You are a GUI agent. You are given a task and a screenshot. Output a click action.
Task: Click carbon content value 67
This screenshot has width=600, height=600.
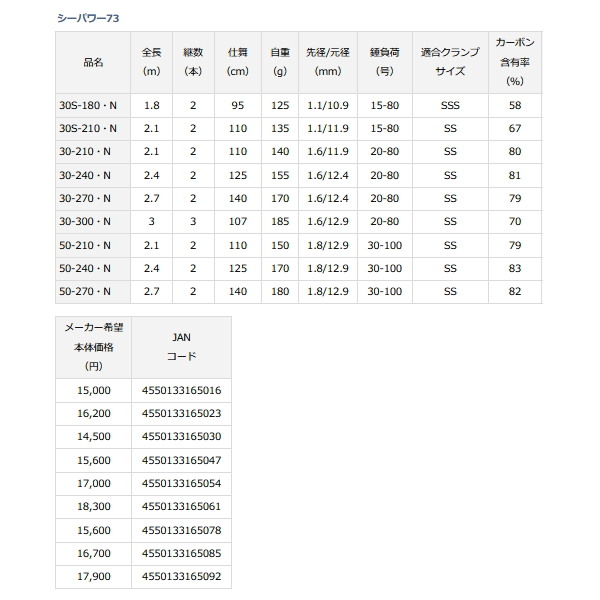(515, 129)
